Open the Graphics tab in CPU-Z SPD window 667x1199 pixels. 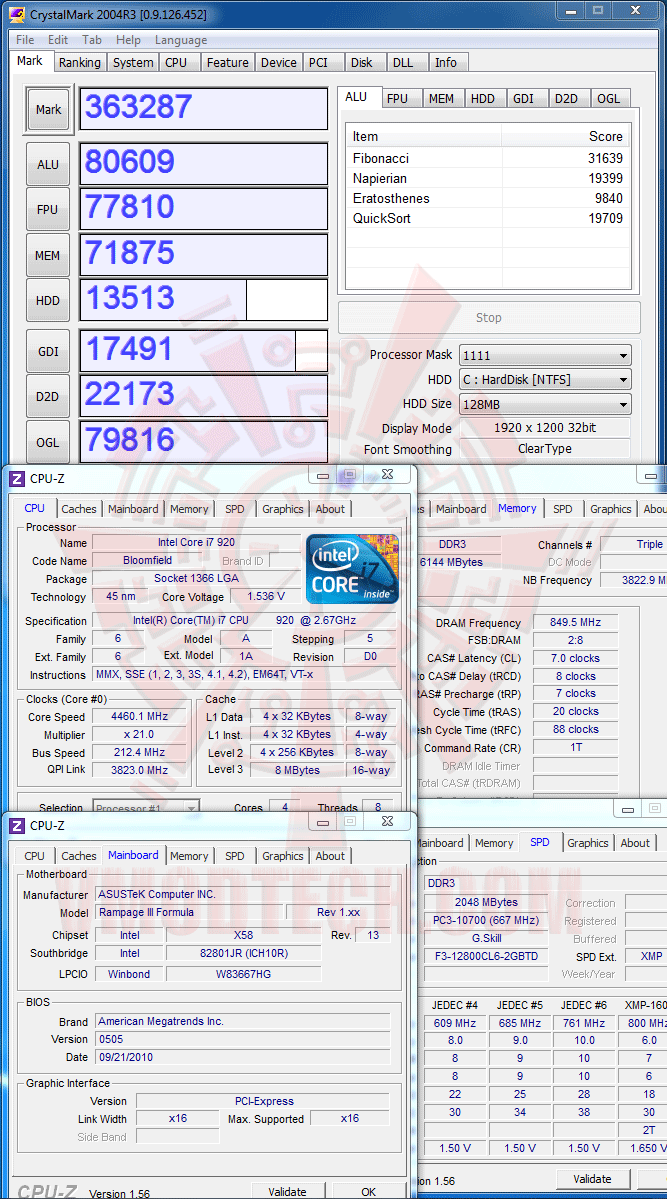(587, 843)
